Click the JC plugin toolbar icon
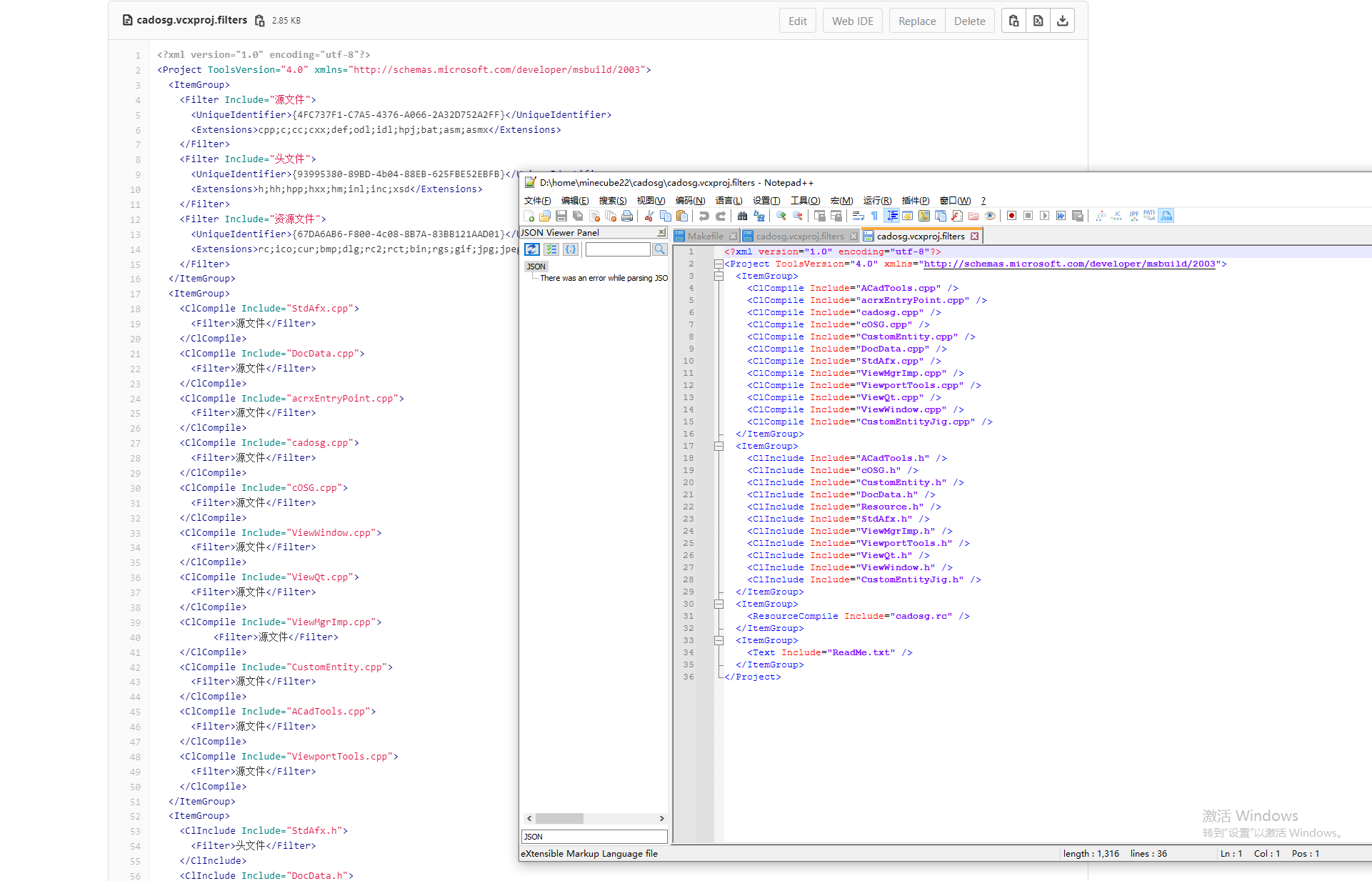The image size is (1372, 881). pyautogui.click(x=1117, y=216)
